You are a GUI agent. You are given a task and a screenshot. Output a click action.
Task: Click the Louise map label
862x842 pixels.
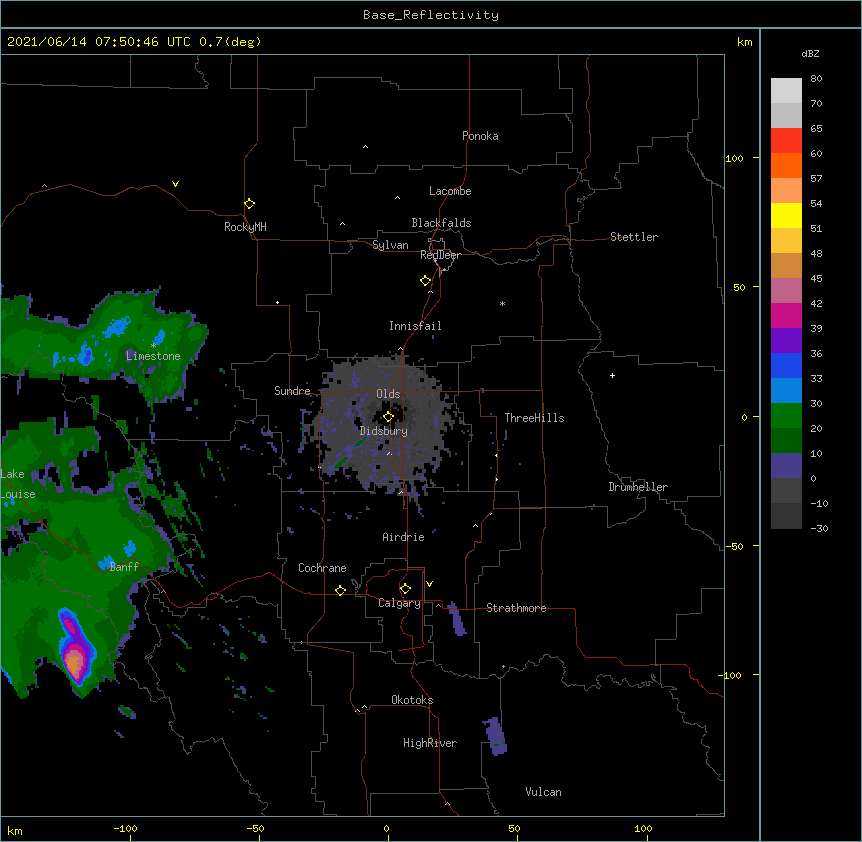[18, 494]
